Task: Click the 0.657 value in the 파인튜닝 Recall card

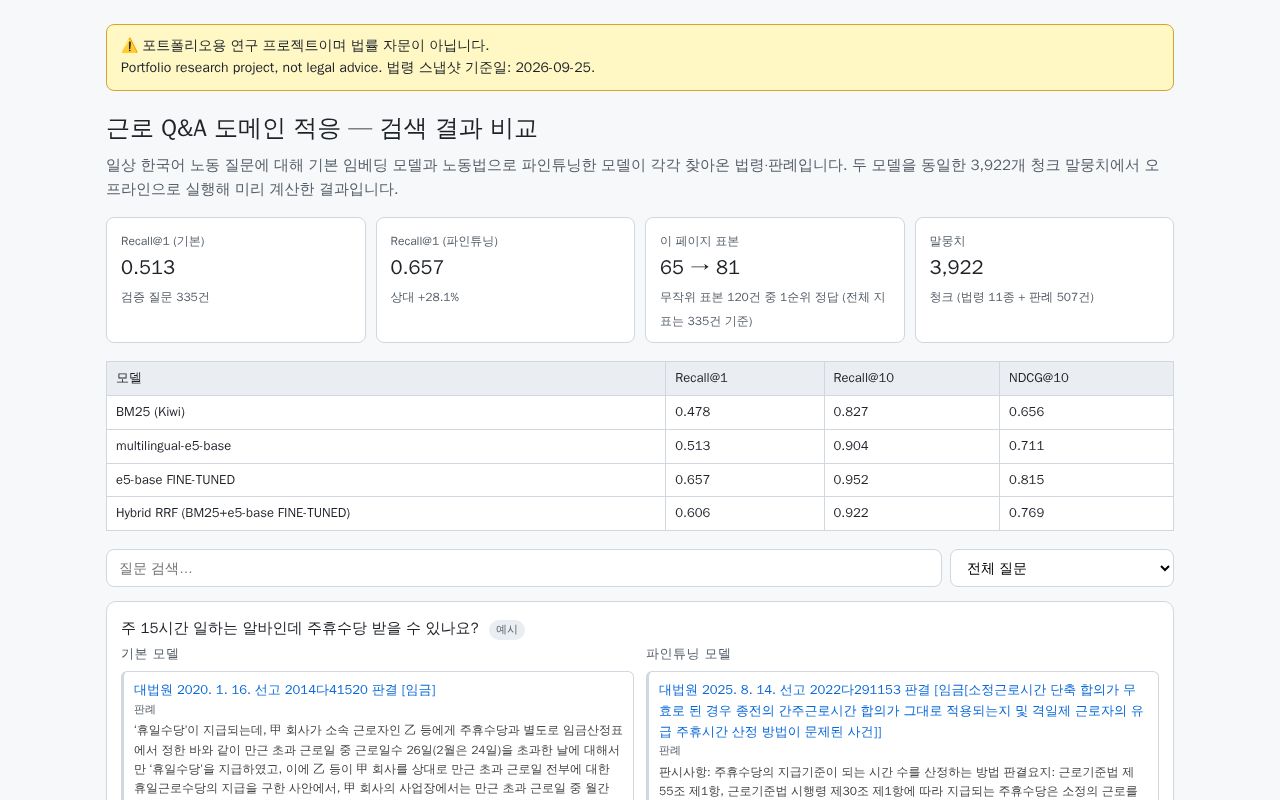Action: pyautogui.click(x=417, y=267)
